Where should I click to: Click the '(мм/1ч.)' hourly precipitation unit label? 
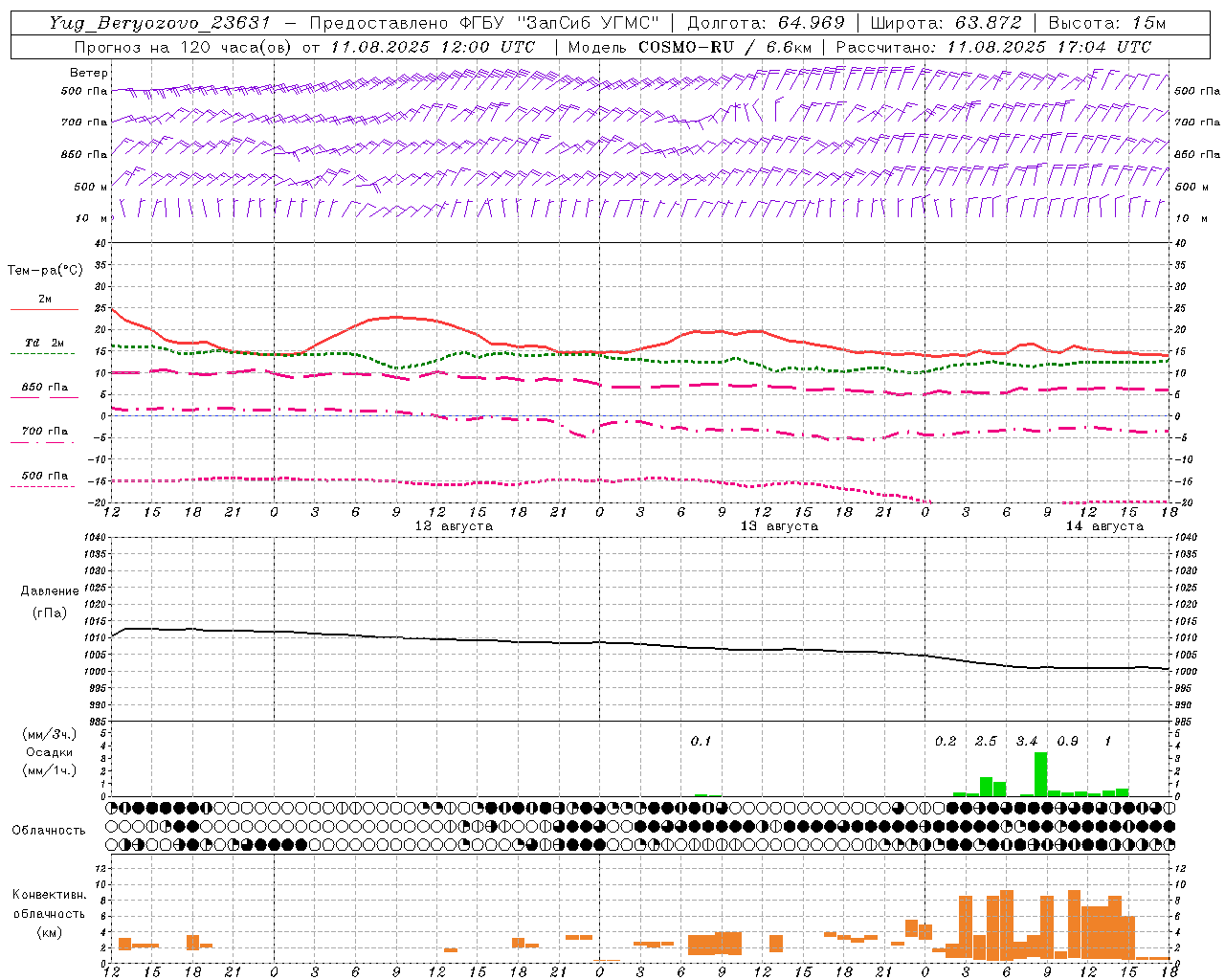pos(50,770)
